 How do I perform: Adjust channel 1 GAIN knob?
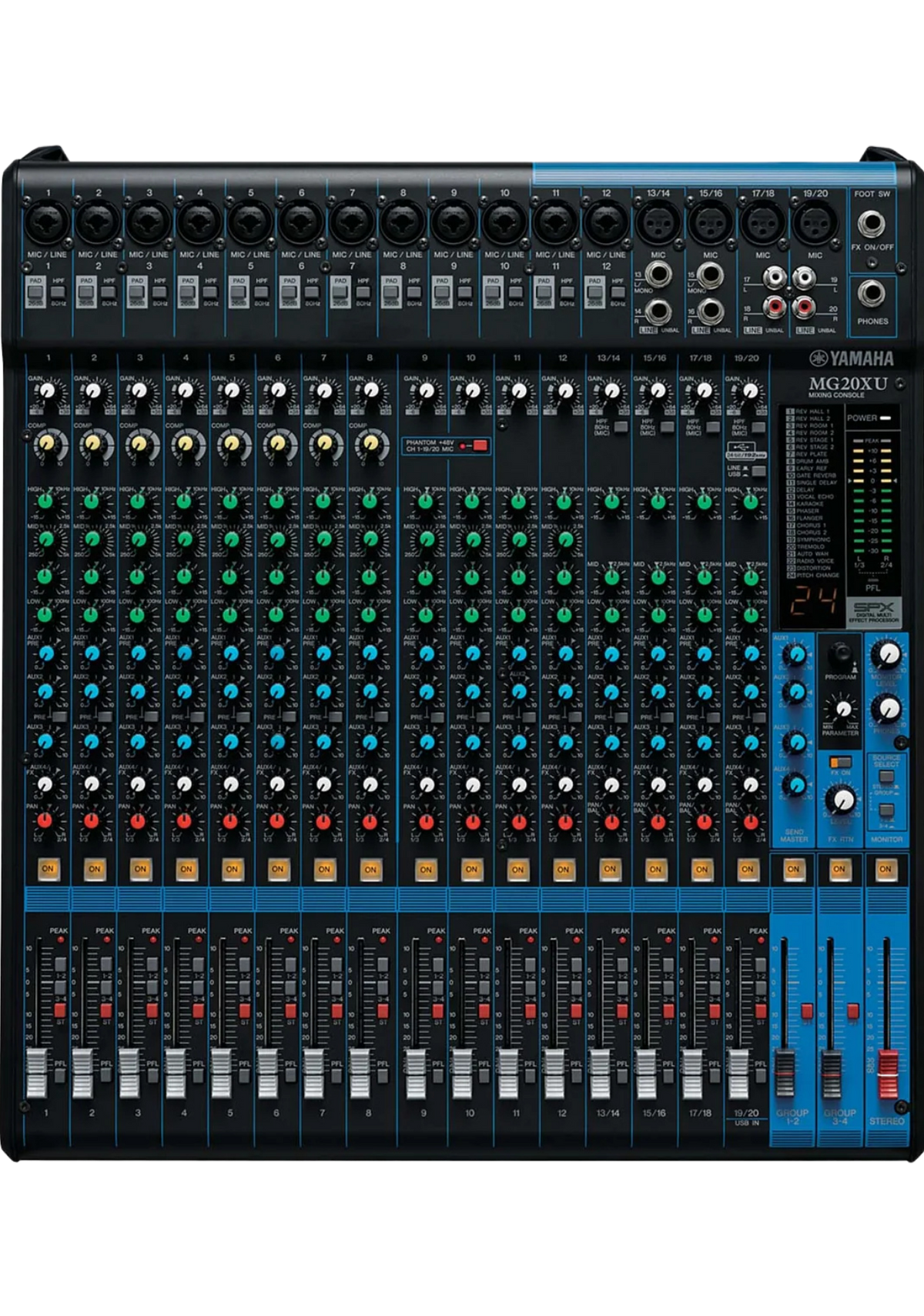tap(48, 391)
